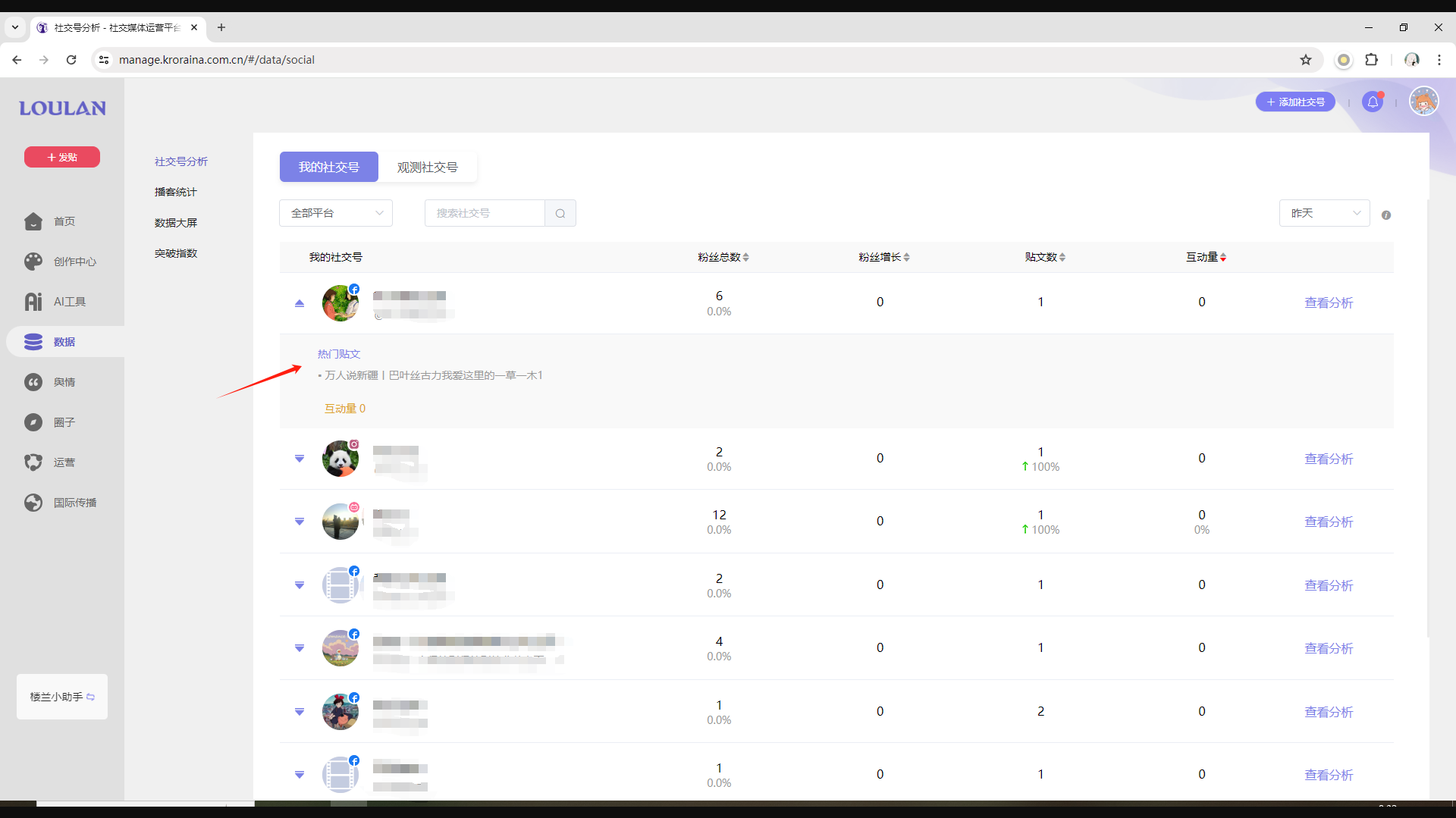
Task: Click 查看分析 for the 12-fan account
Action: pos(1329,522)
